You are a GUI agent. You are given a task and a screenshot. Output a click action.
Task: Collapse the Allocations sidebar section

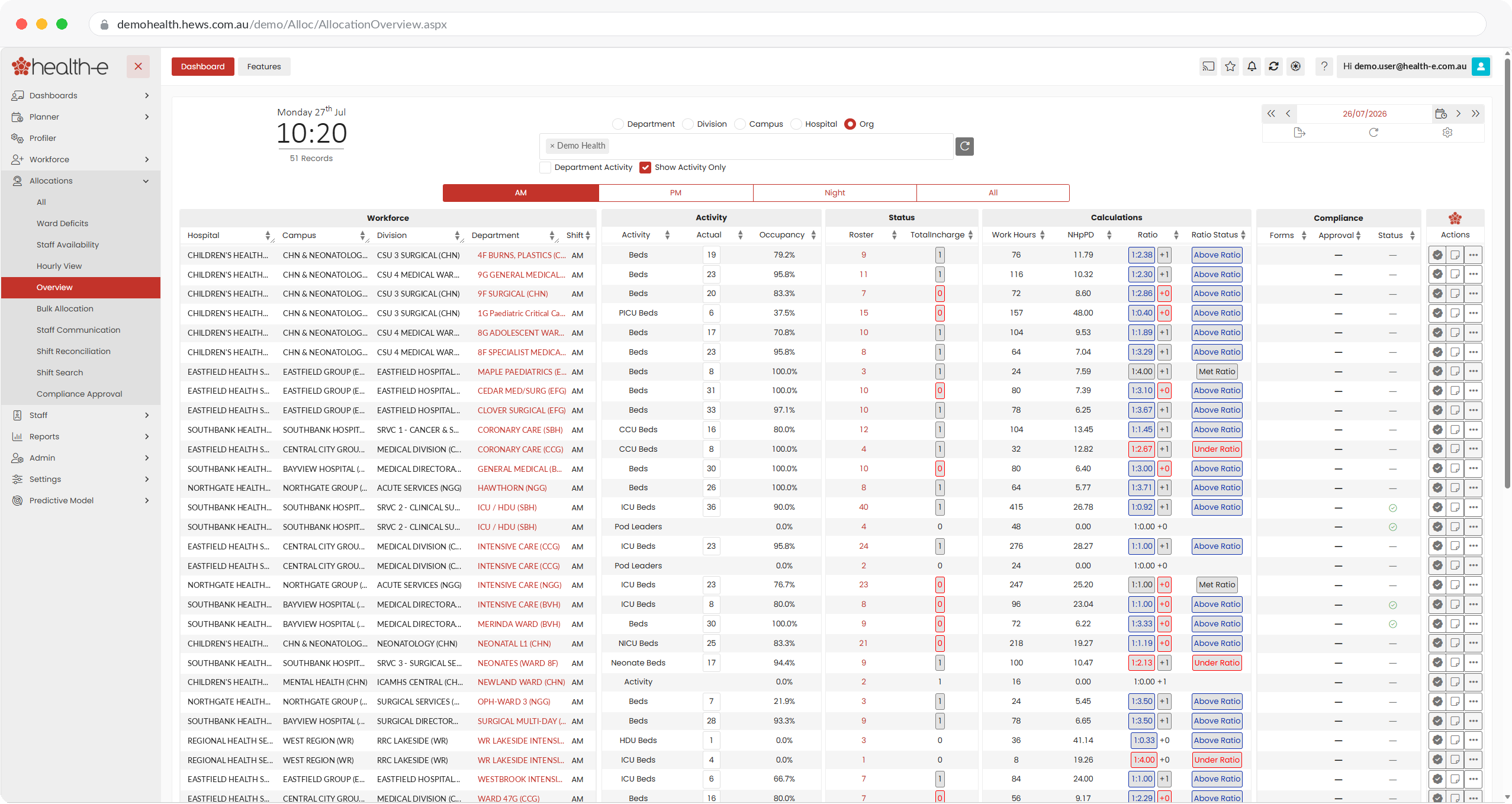click(81, 181)
